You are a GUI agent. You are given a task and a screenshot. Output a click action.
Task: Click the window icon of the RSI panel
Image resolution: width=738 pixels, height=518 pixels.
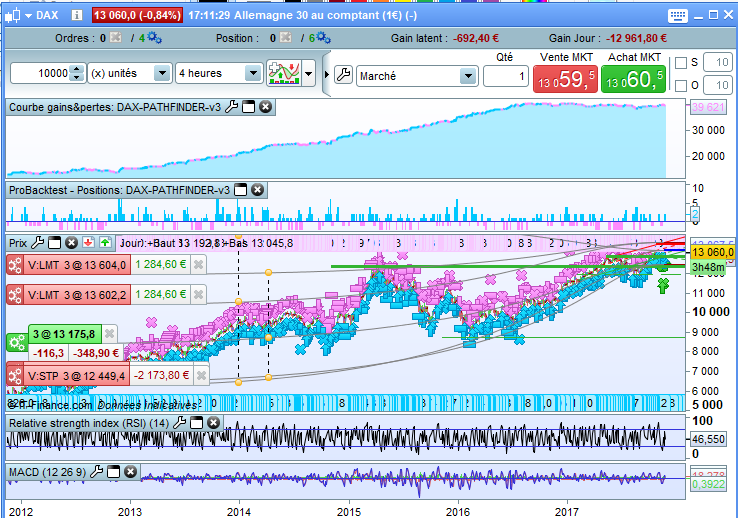pos(196,423)
